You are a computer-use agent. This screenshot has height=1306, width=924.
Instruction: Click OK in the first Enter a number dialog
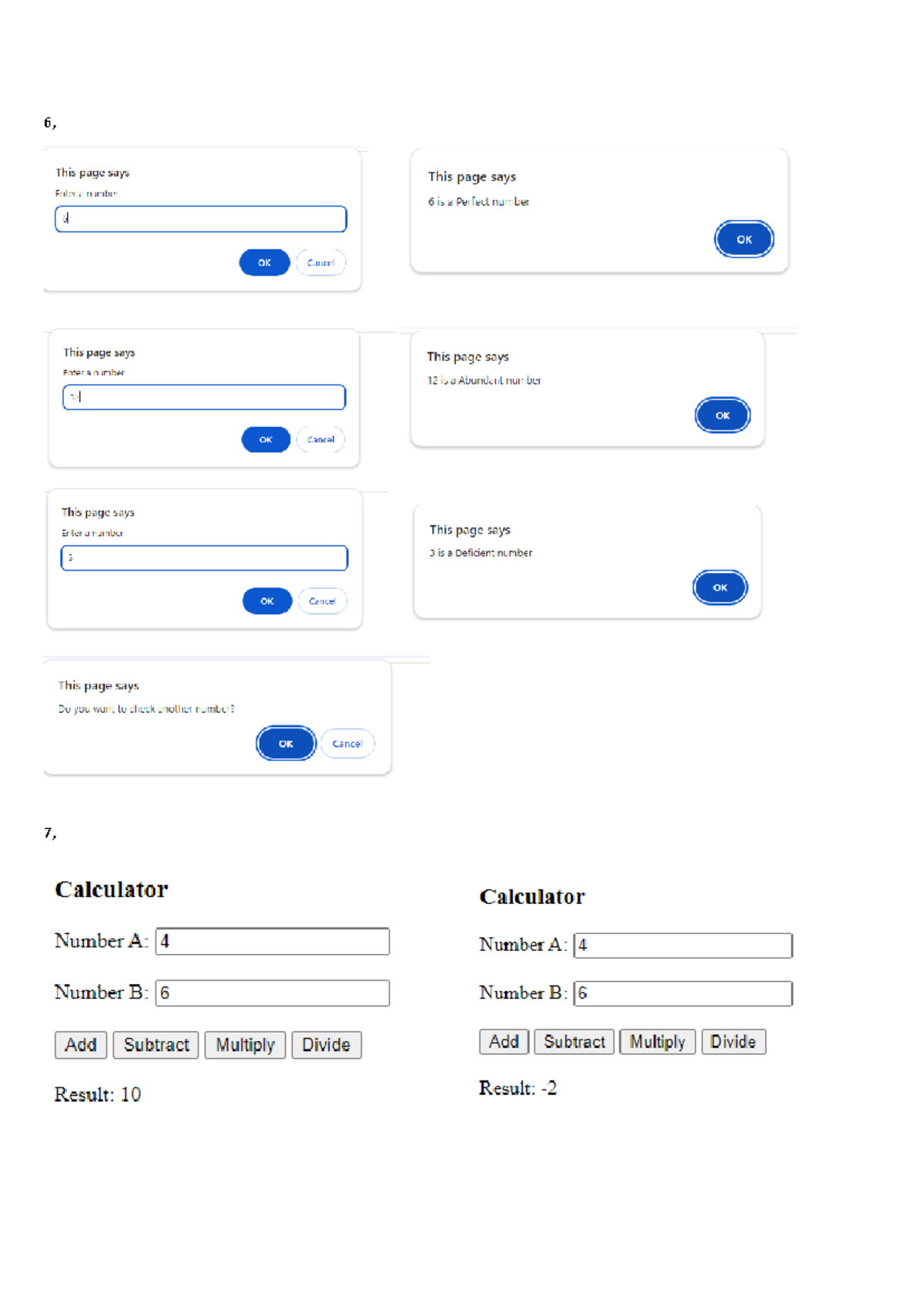click(264, 263)
